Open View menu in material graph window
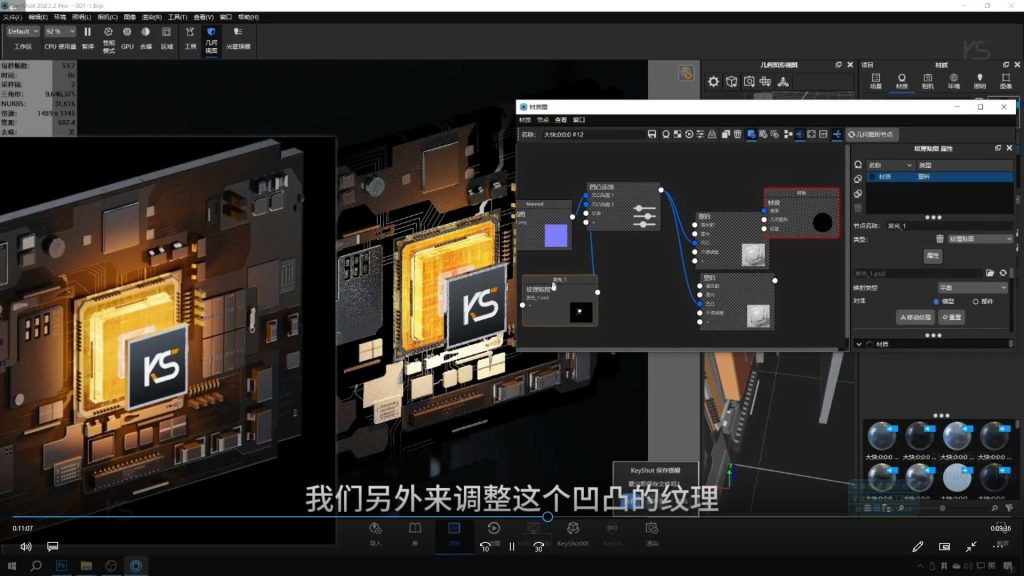The width and height of the screenshot is (1024, 576). (561, 120)
